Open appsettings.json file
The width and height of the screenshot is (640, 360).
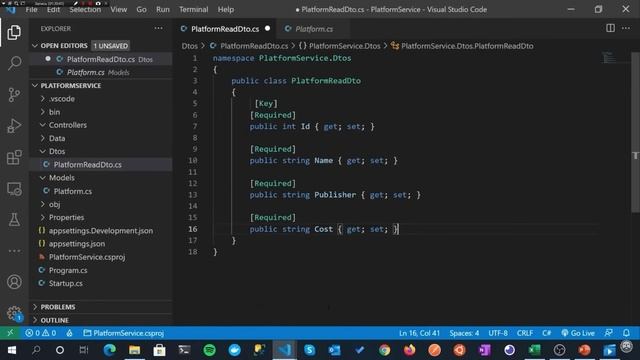pos(77,244)
